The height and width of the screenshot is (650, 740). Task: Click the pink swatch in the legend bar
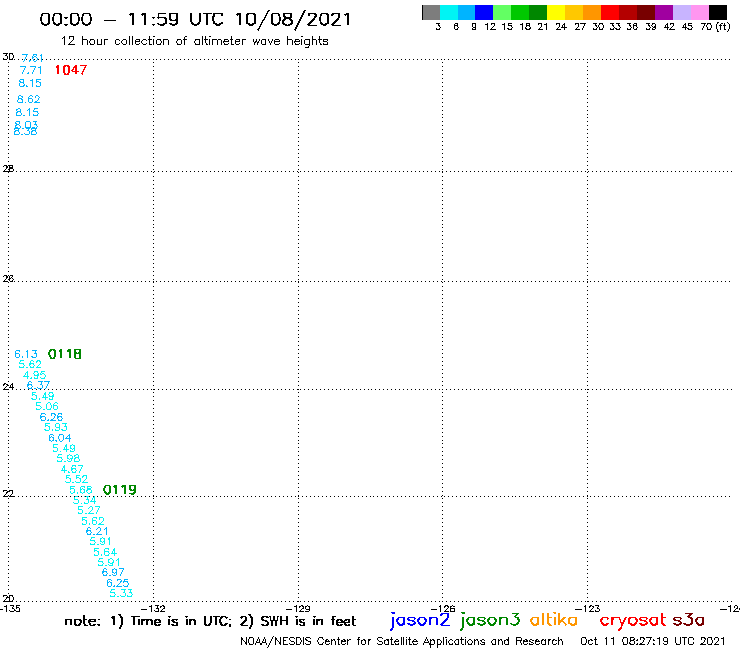[699, 12]
